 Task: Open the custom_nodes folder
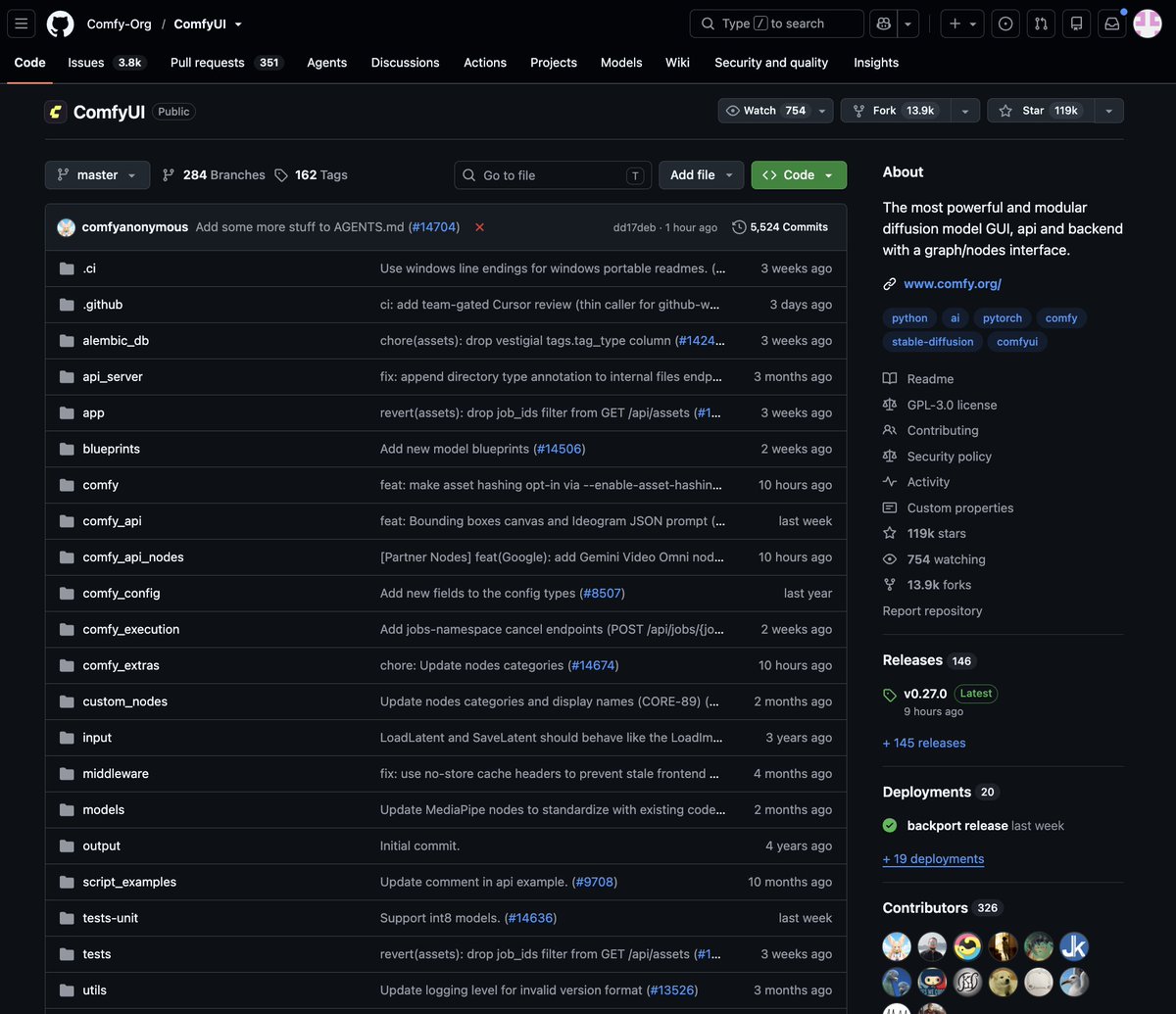point(125,701)
